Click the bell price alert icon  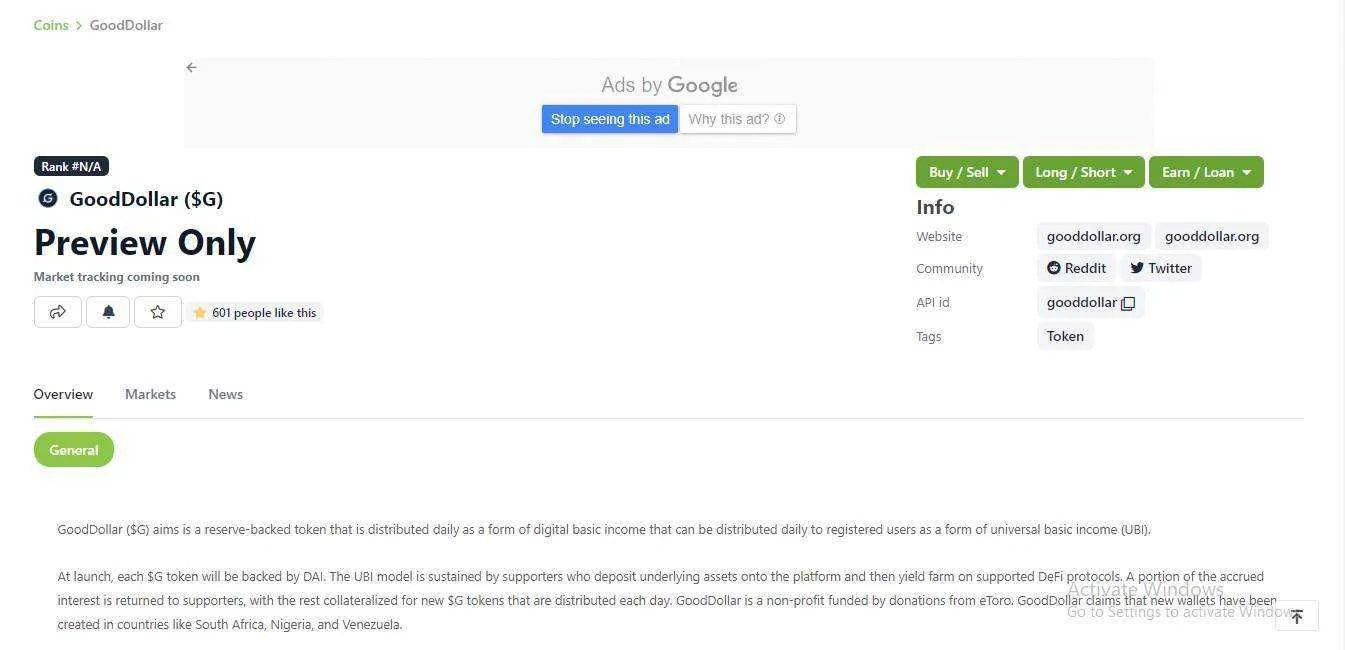pos(108,312)
